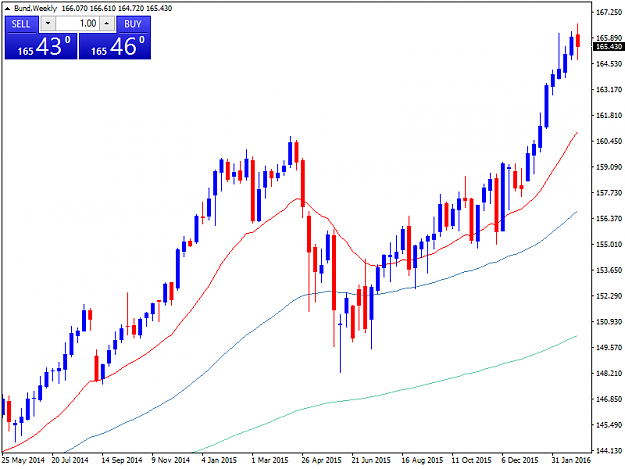The height and width of the screenshot is (469, 625).
Task: Click the latest red candle at chart top
Action: pyautogui.click(x=578, y=41)
